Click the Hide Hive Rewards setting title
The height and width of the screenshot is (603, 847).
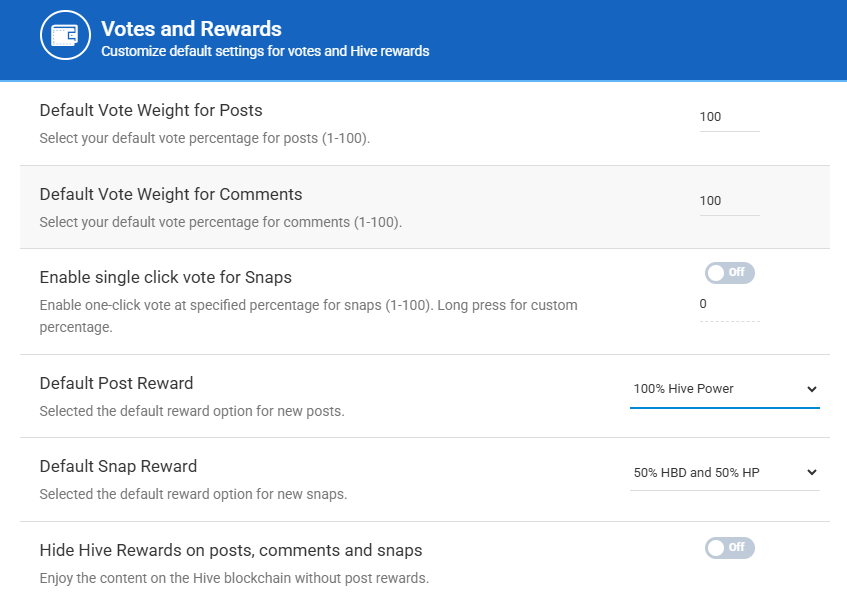(231, 550)
